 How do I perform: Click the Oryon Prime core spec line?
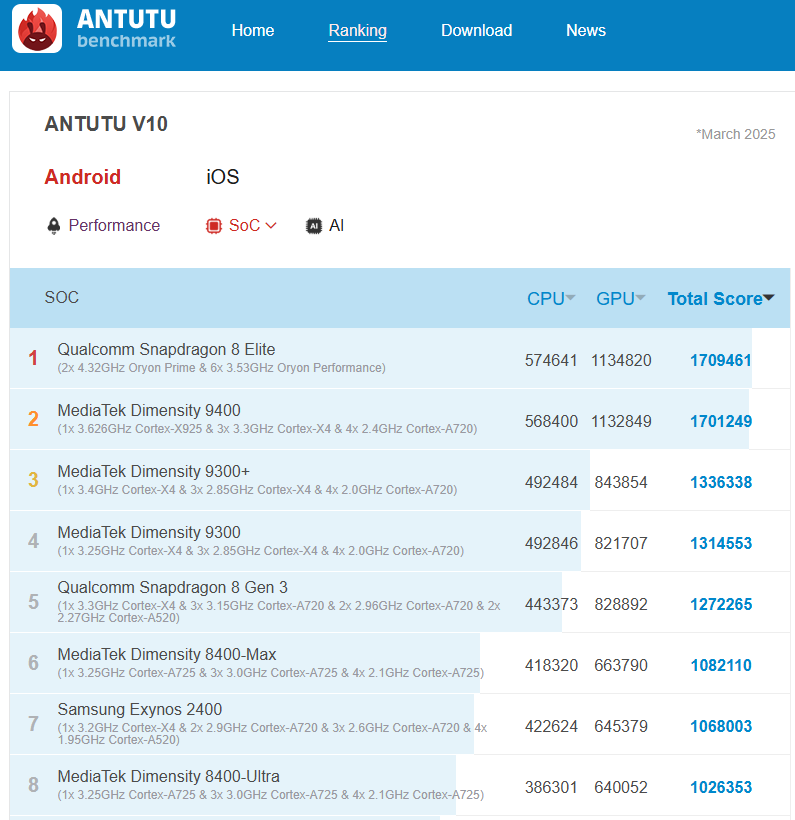coord(221,368)
